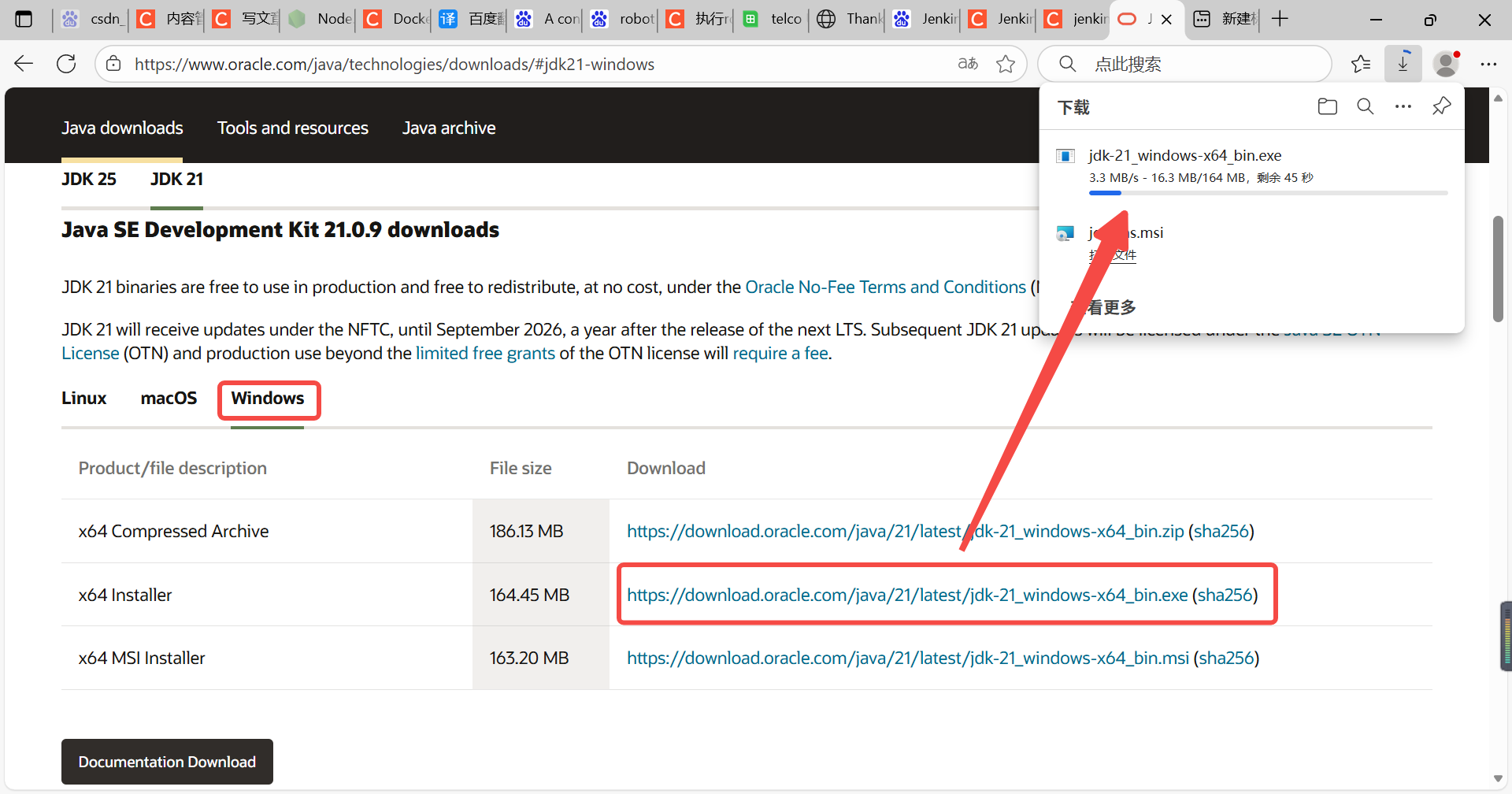Open the License link
This screenshot has width=1512, height=794.
pos(91,353)
